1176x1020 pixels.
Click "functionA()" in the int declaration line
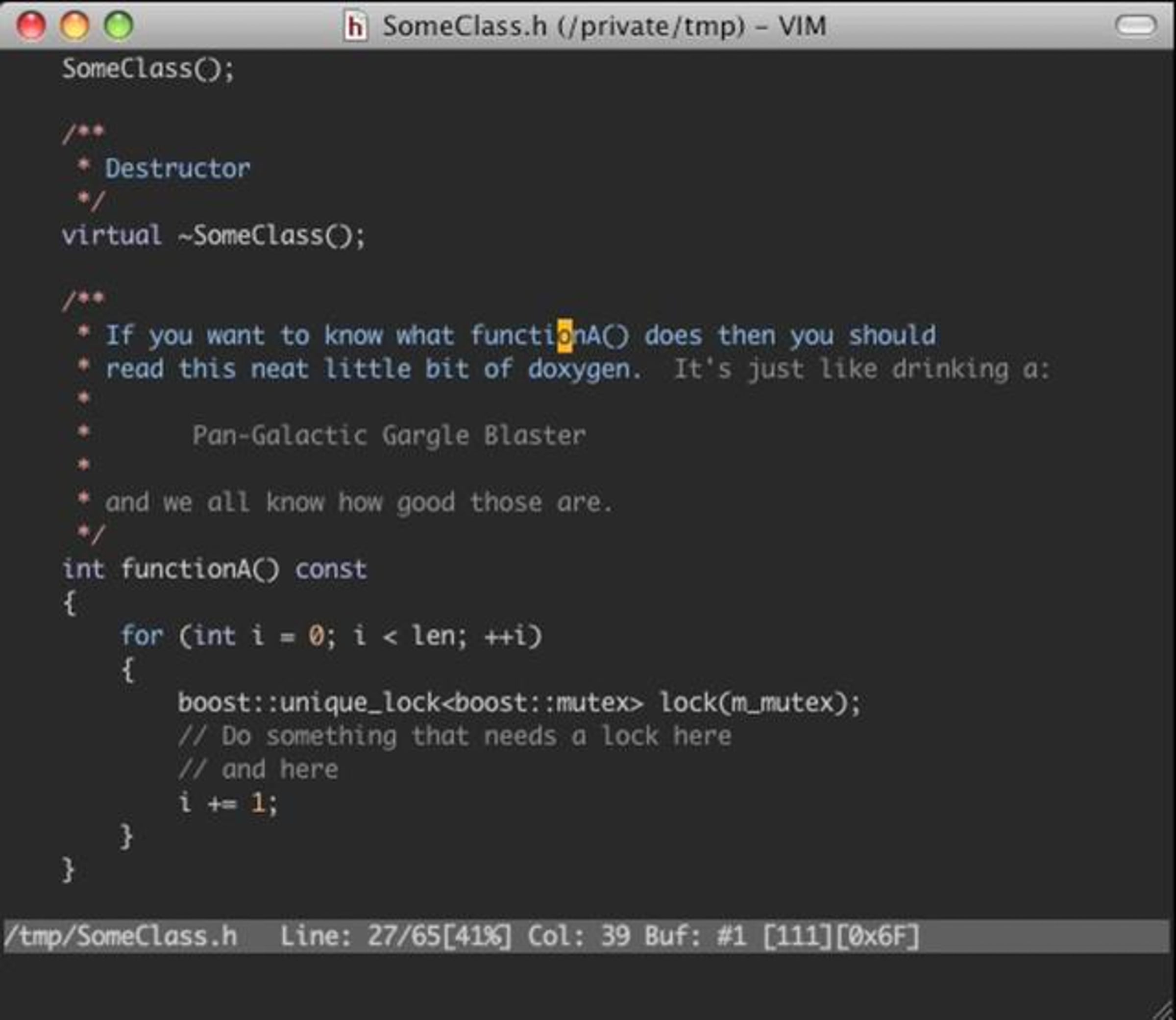(200, 569)
